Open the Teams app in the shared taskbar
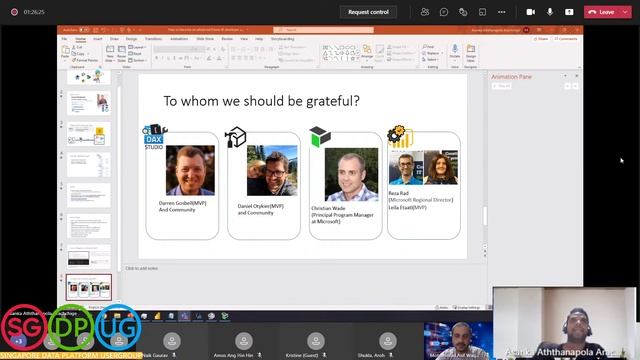This screenshot has width=640, height=360. 184,316
